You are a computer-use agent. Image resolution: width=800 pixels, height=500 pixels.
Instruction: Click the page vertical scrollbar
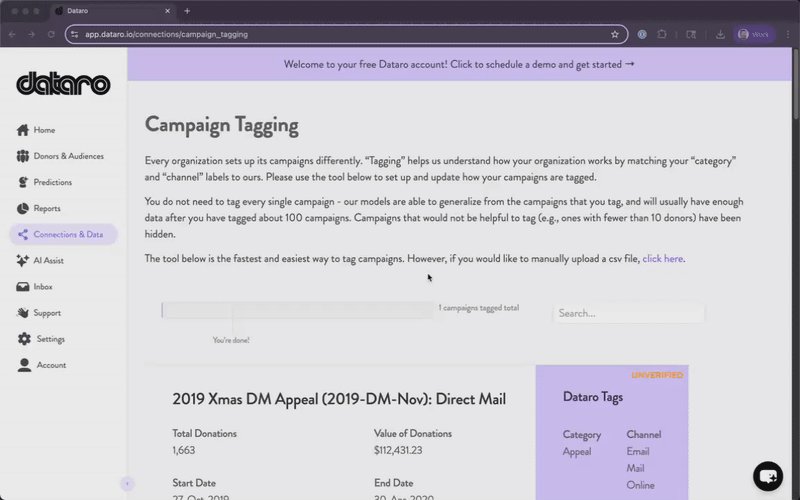coord(796,84)
